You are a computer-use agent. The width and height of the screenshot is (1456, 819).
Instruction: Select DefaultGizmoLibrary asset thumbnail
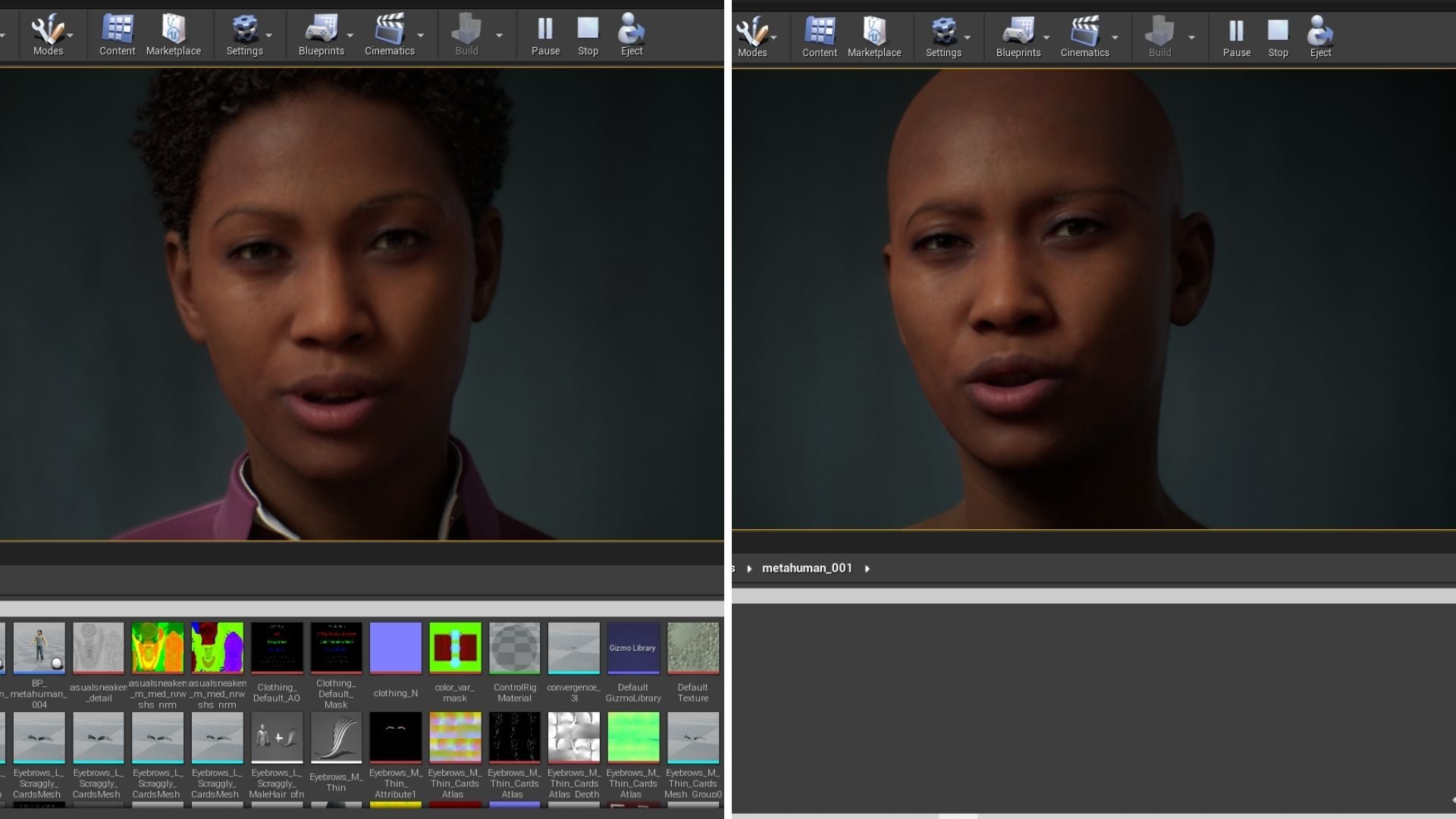[632, 649]
